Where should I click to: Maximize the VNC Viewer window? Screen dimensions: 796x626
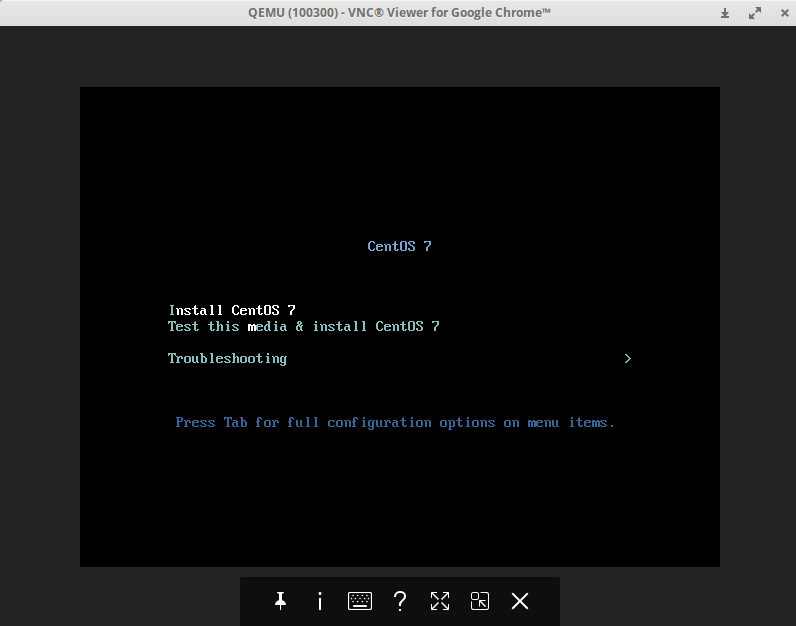(x=753, y=13)
